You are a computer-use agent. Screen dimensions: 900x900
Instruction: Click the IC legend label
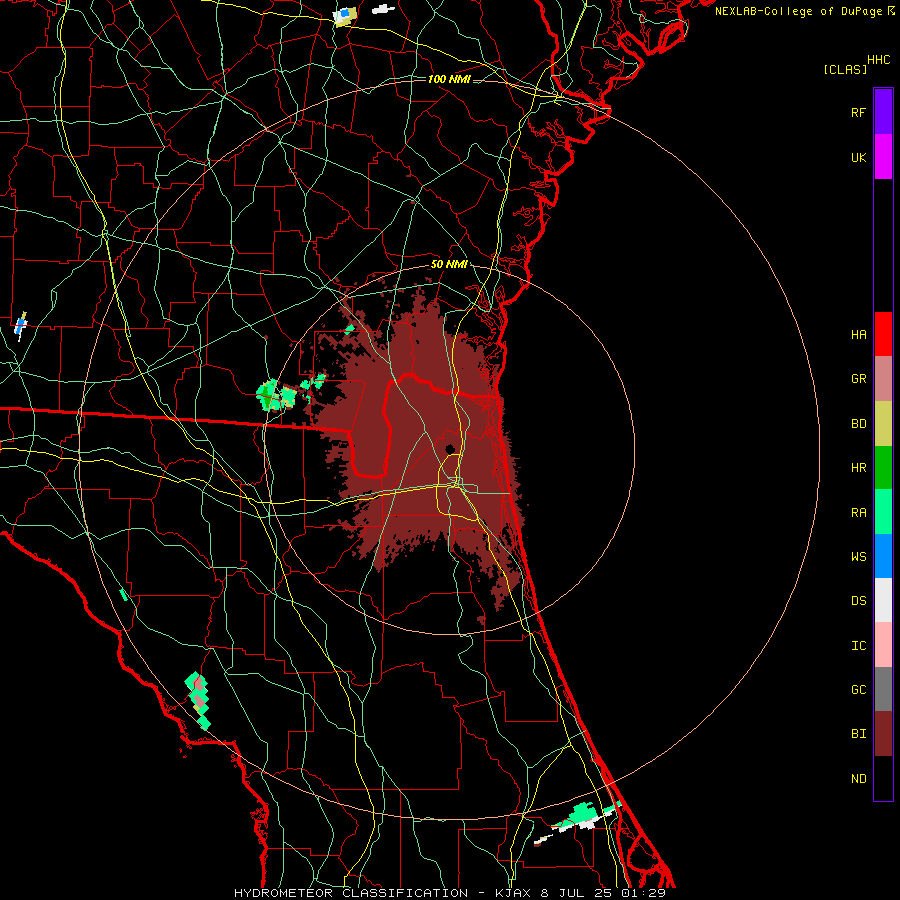click(x=858, y=646)
